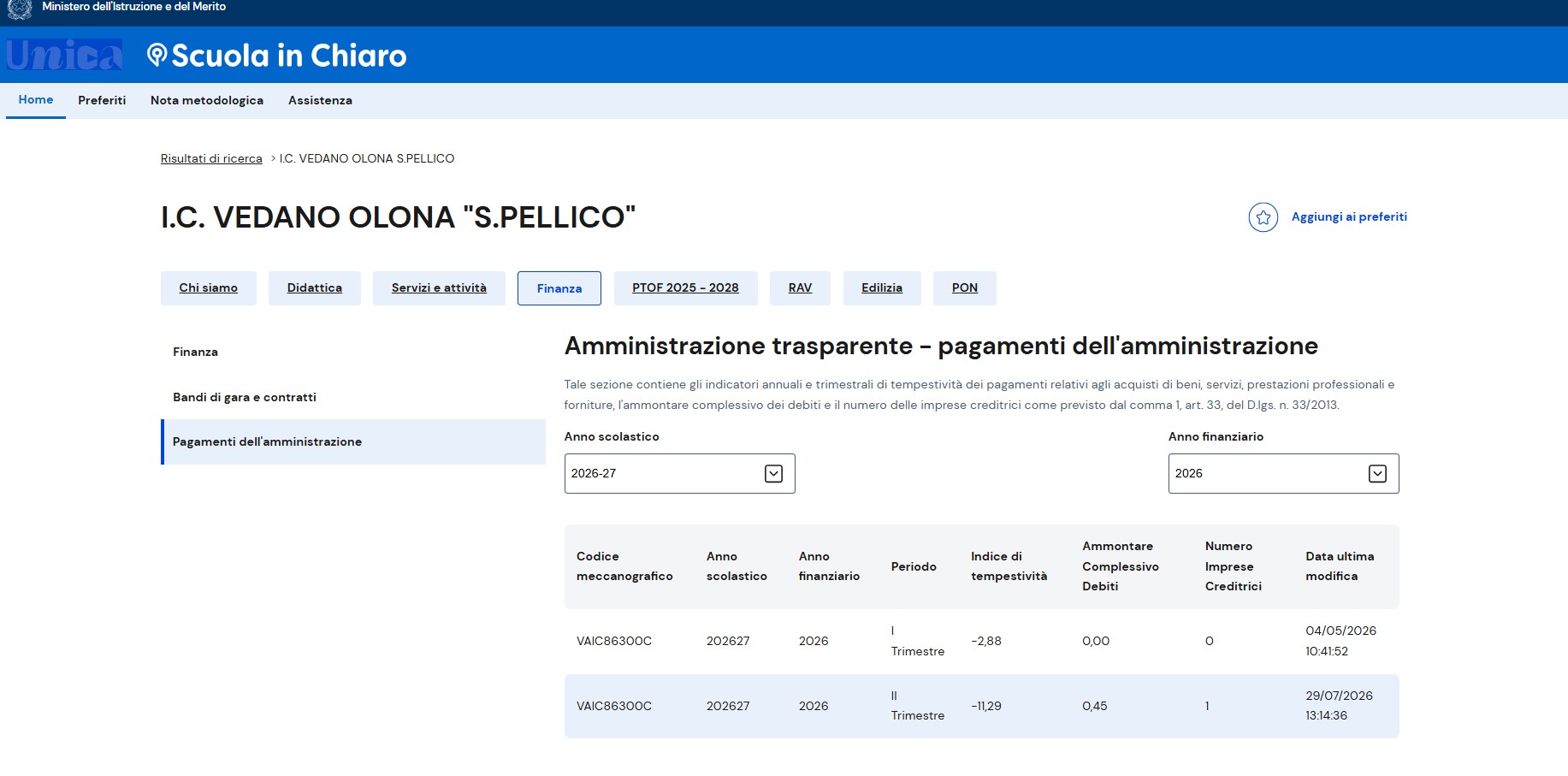Viewport: 1568px width, 776px height.
Task: Click the Scuola in Chiaro location pin icon
Action: 157,55
